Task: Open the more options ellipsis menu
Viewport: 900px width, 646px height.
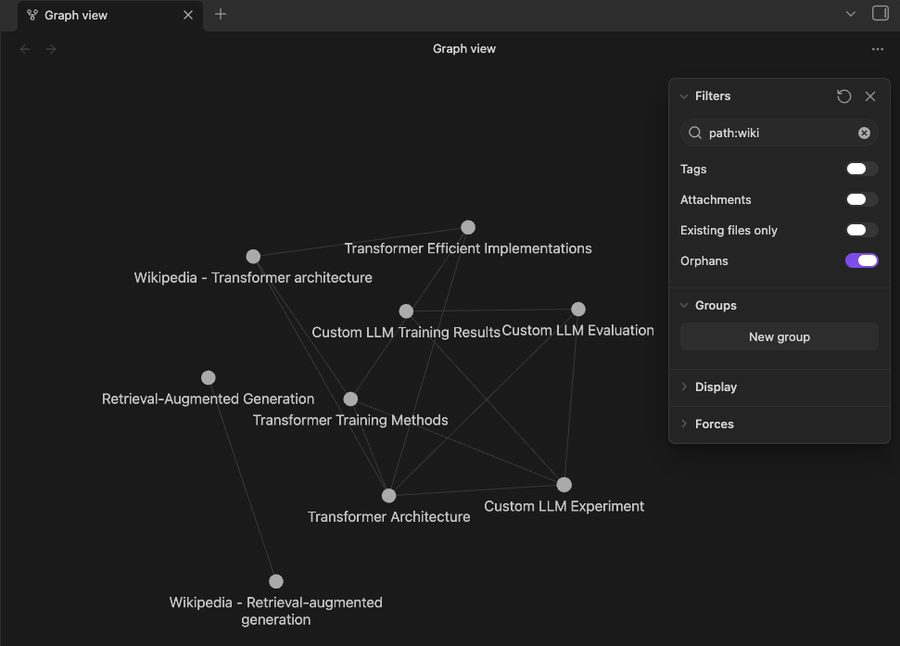Action: click(878, 49)
